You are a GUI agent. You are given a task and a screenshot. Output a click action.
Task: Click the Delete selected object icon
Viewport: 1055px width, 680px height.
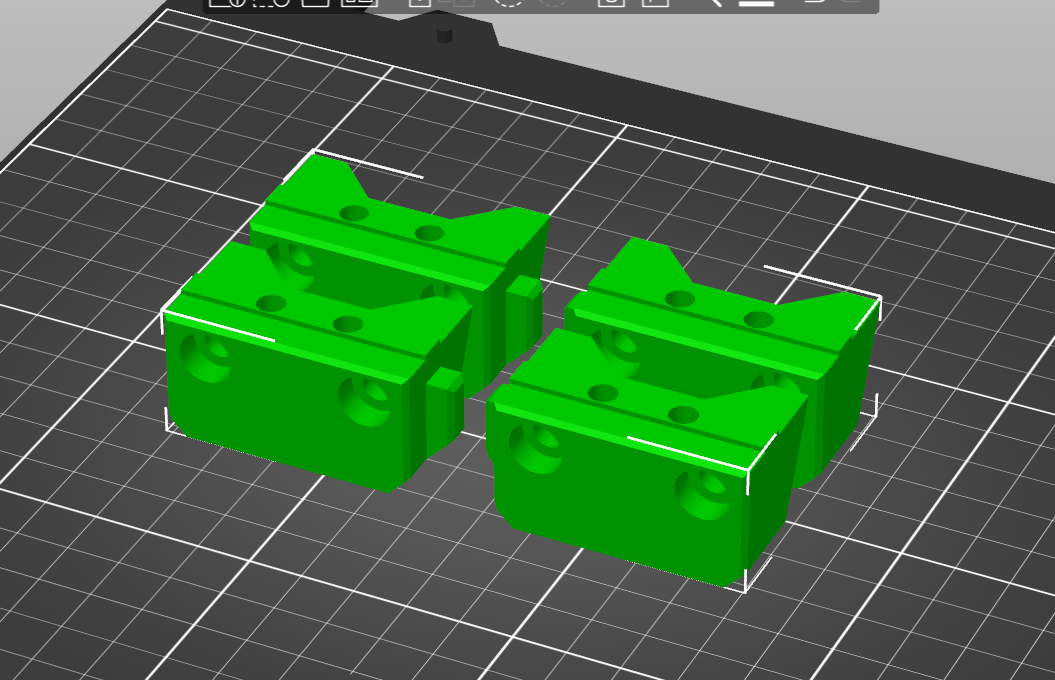tap(271, 2)
